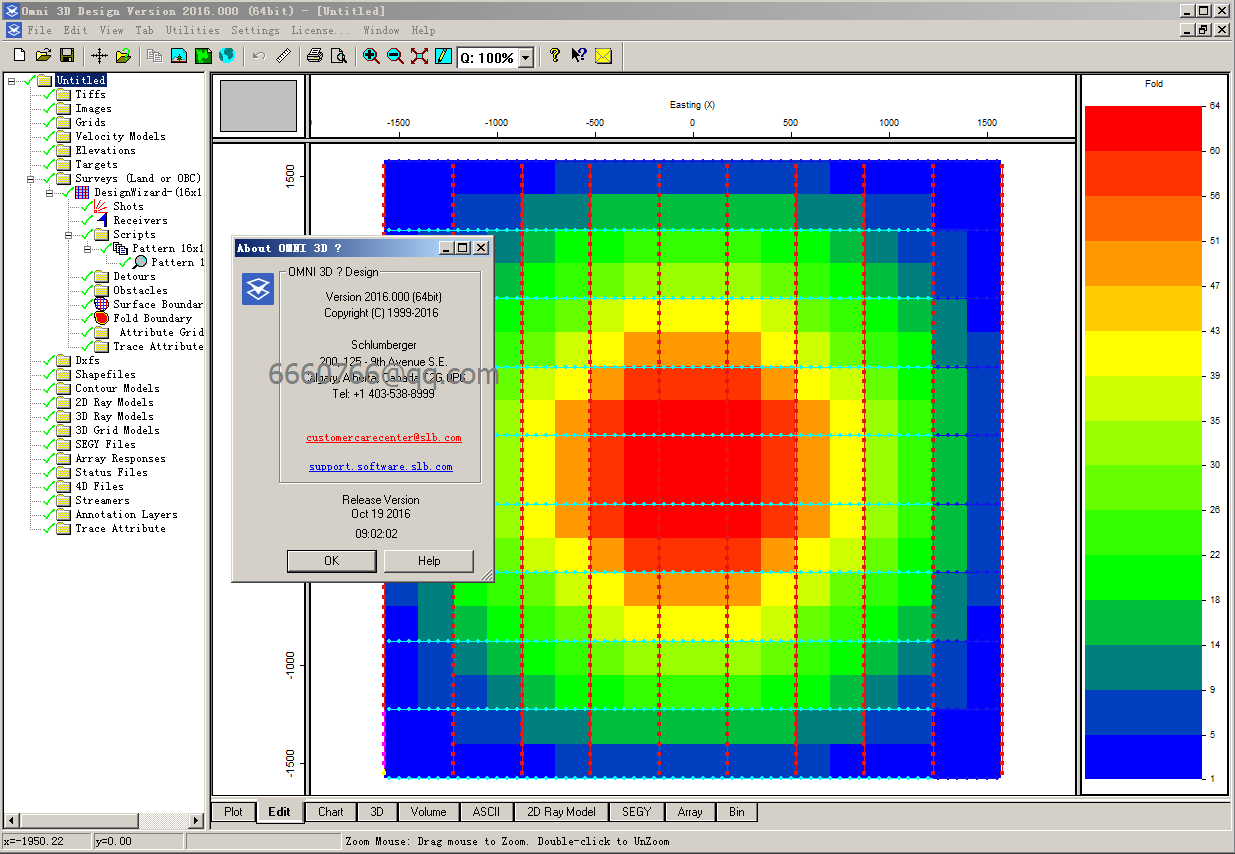Open the Utilities menu

192,31
